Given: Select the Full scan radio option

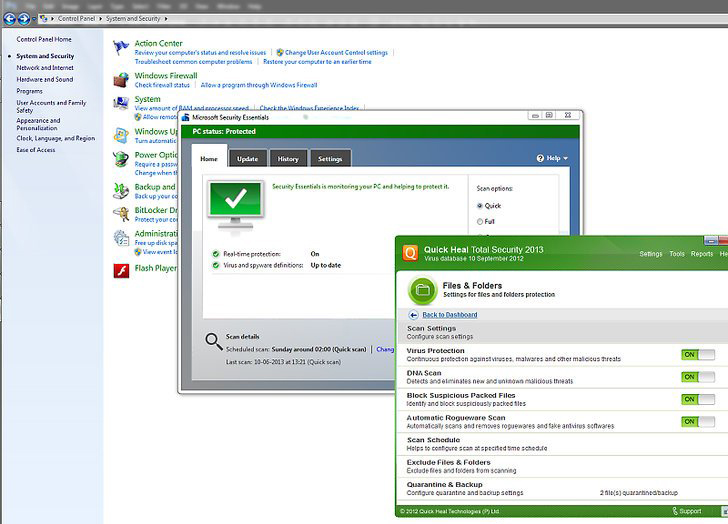Looking at the screenshot, I should pos(480,221).
